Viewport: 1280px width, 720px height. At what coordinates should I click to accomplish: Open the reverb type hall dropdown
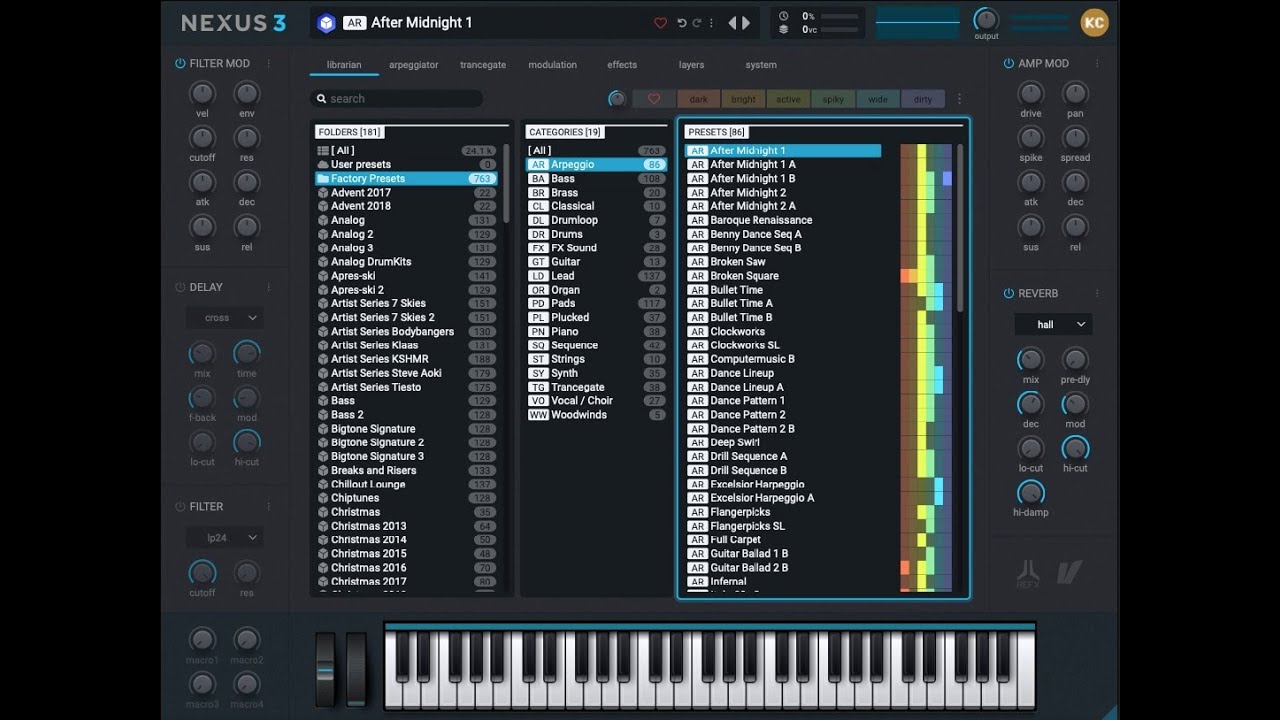(1053, 324)
